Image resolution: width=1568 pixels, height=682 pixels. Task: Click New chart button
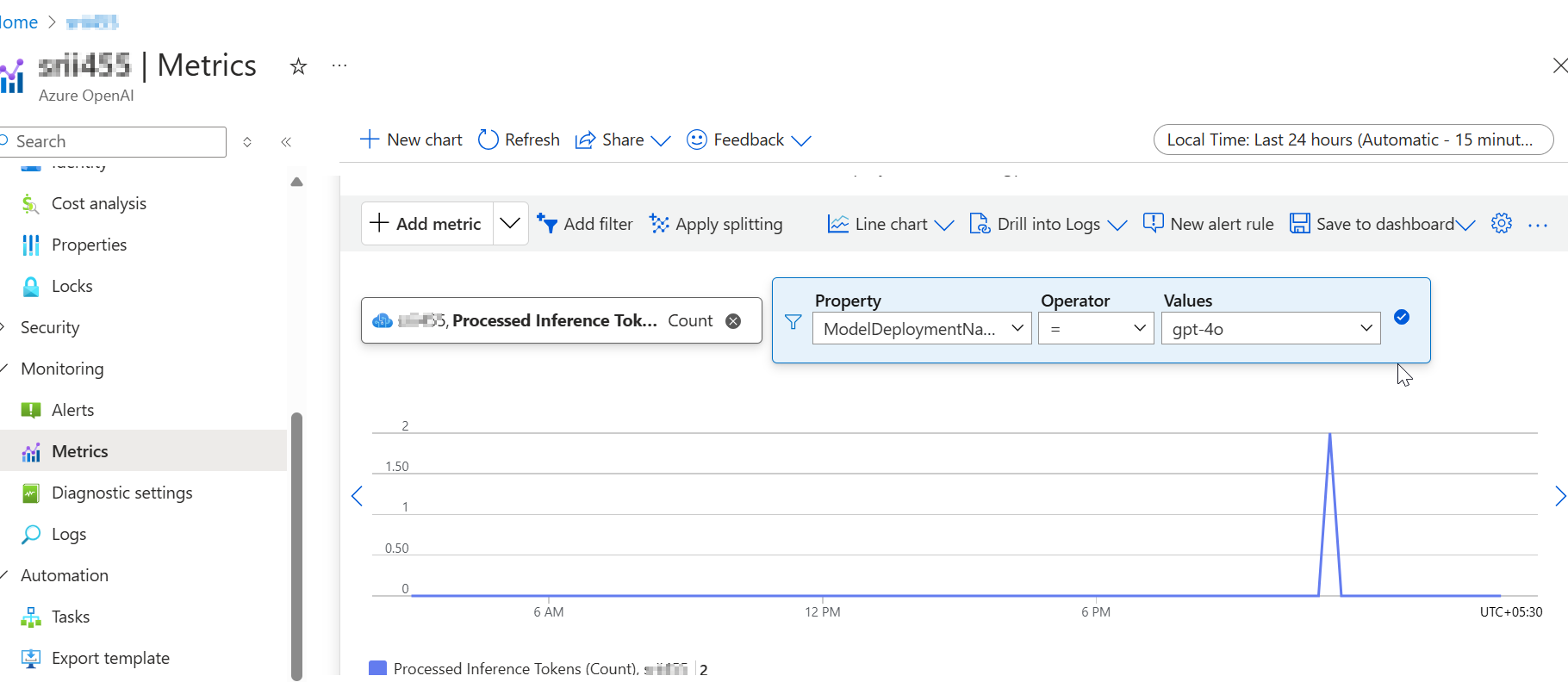pos(411,139)
